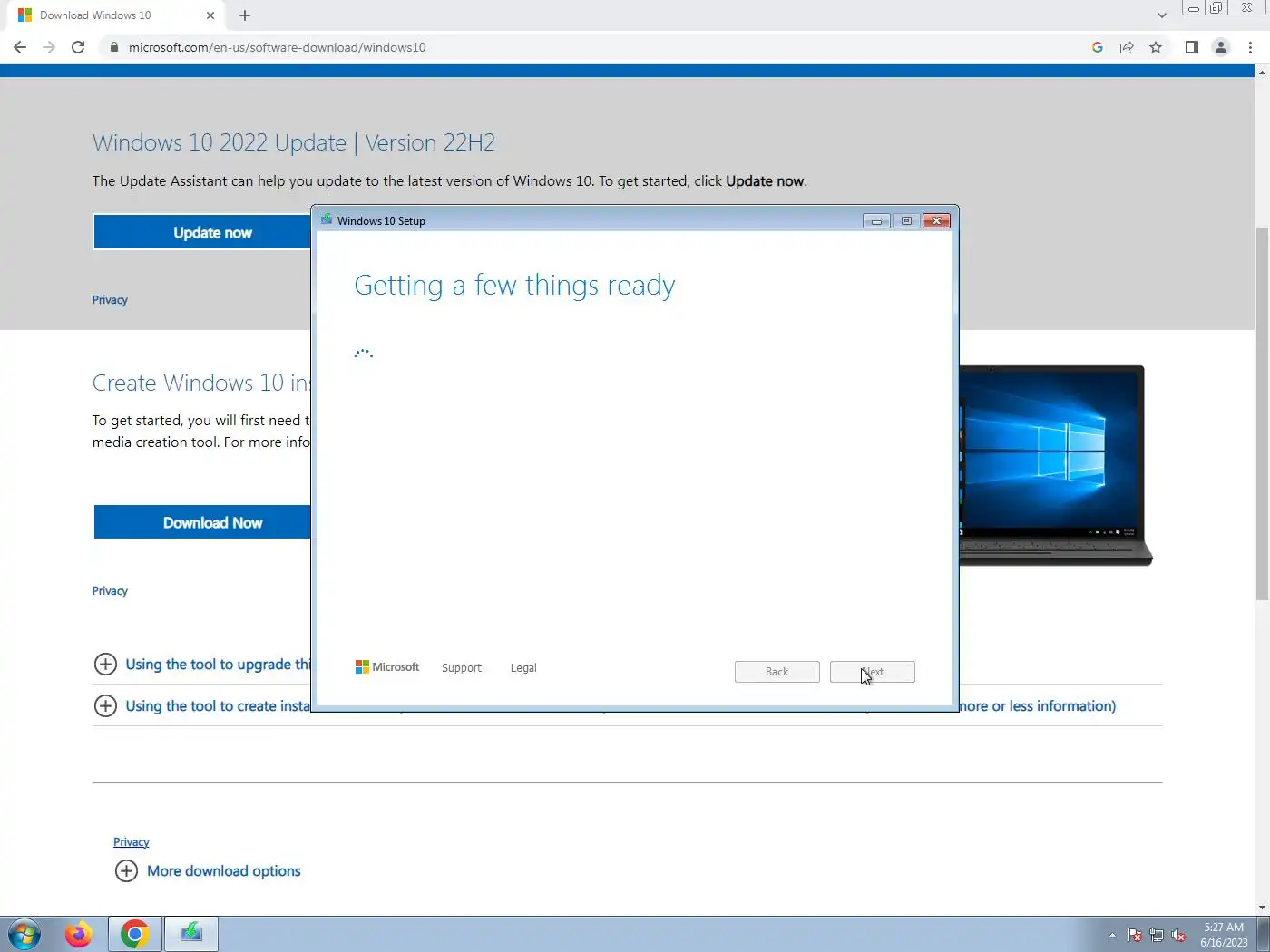This screenshot has height=952, width=1270.
Task: Click Legal link in Setup window
Action: click(x=523, y=668)
